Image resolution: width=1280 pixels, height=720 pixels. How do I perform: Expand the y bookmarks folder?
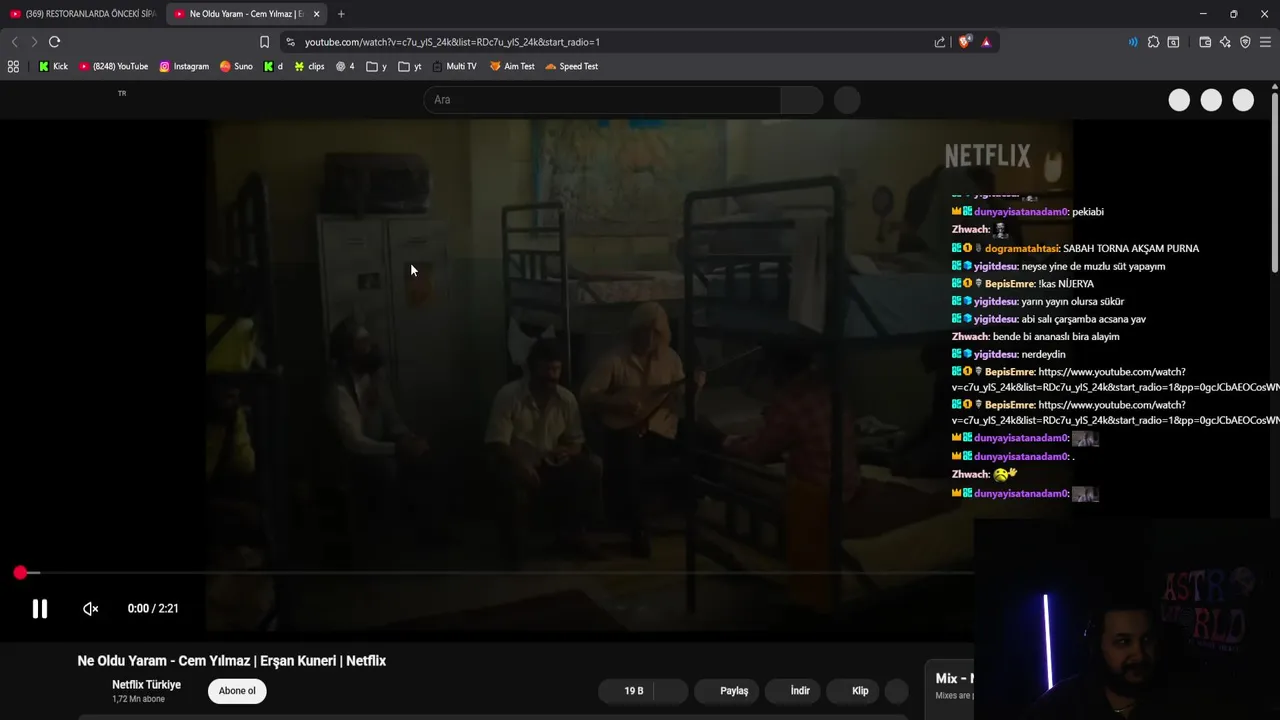pyautogui.click(x=376, y=66)
